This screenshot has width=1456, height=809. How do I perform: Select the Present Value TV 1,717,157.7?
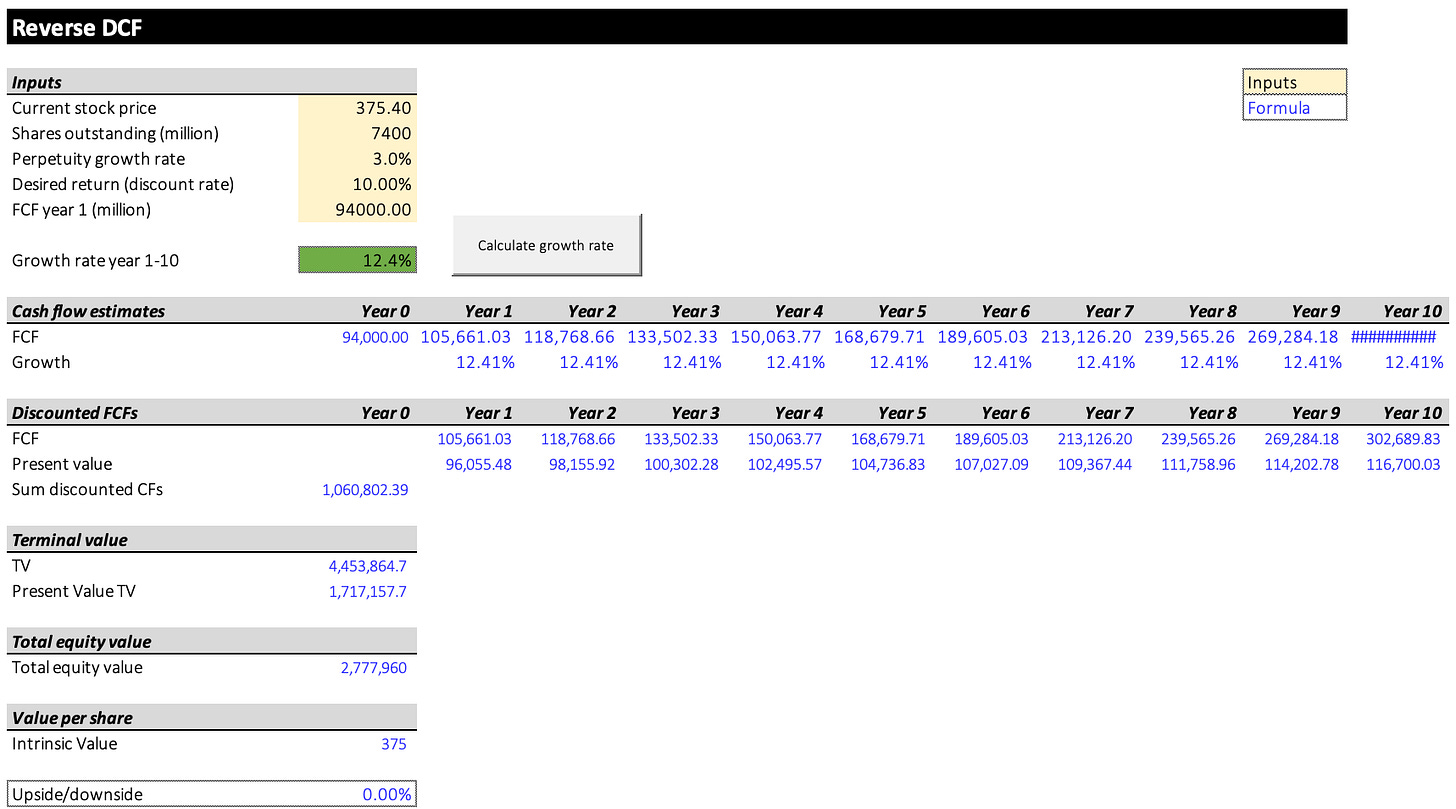click(x=367, y=591)
